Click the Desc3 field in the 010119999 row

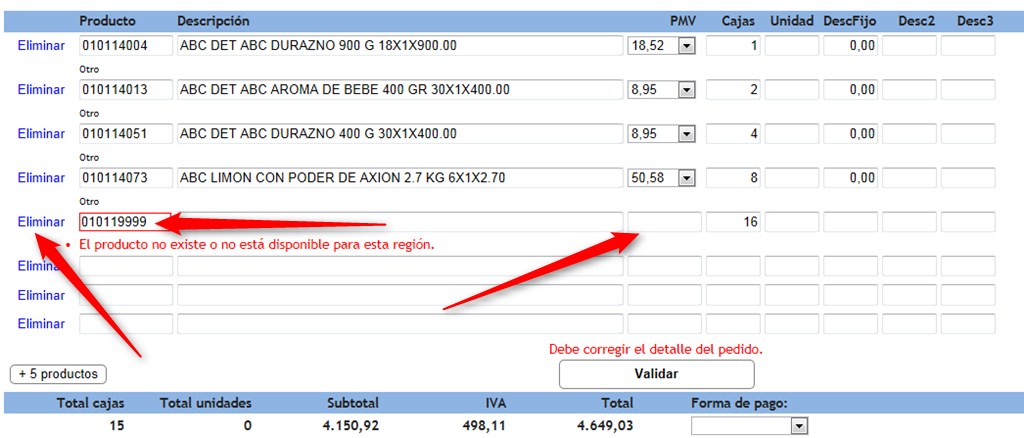click(x=968, y=222)
